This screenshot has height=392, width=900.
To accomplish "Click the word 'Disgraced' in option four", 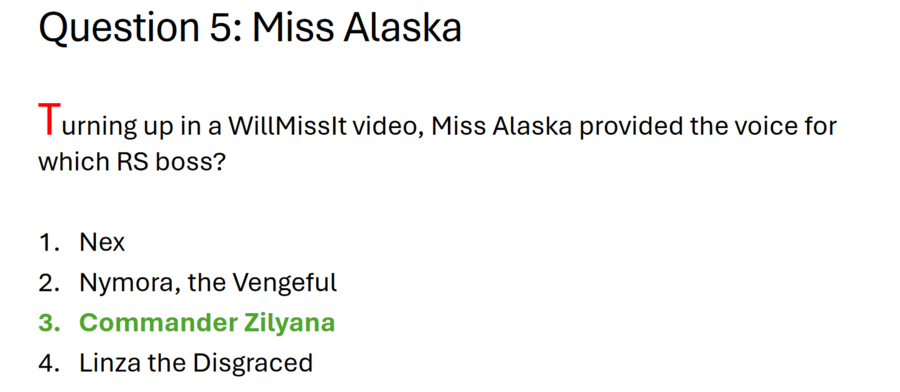I will click(253, 363).
